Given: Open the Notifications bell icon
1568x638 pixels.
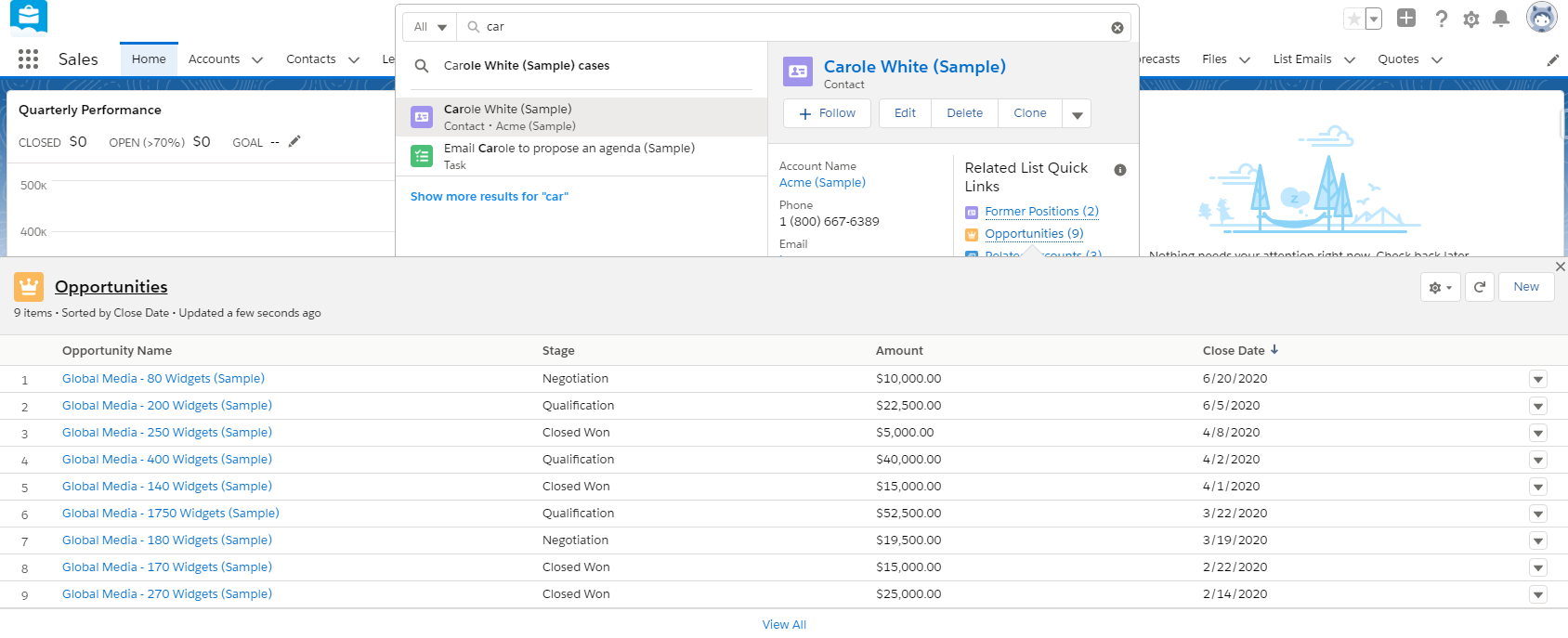Looking at the screenshot, I should (x=1501, y=19).
